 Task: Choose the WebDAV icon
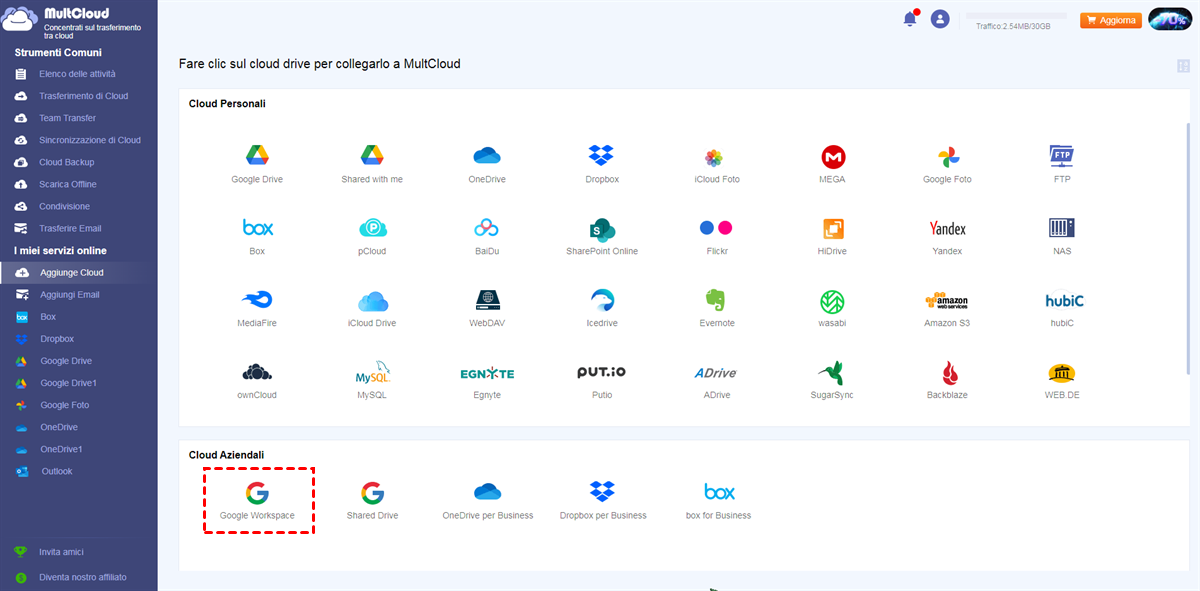pos(487,300)
